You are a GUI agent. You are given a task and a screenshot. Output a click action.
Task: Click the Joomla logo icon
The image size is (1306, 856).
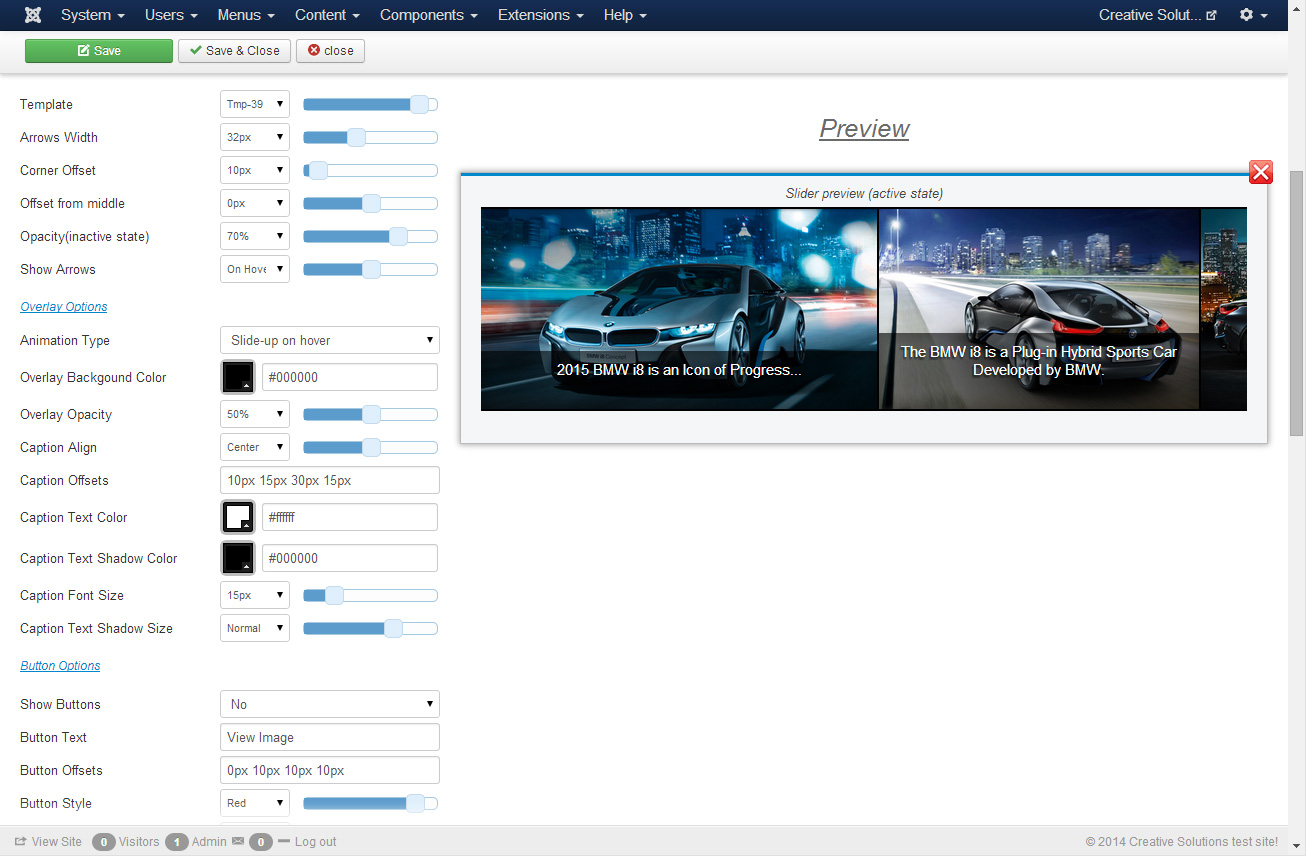point(33,15)
